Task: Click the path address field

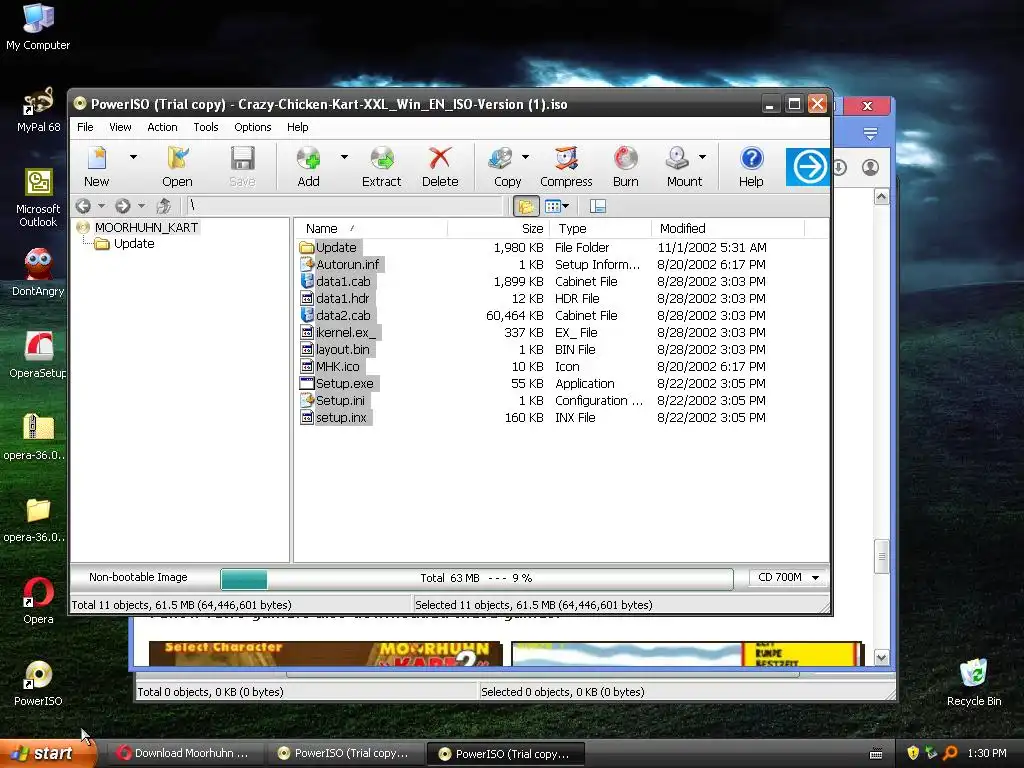Action: pos(344,206)
